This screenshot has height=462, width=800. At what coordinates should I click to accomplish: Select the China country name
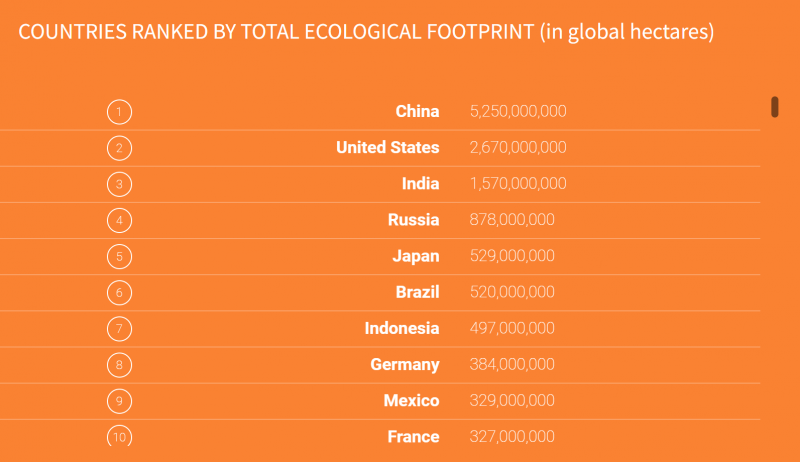tap(417, 111)
